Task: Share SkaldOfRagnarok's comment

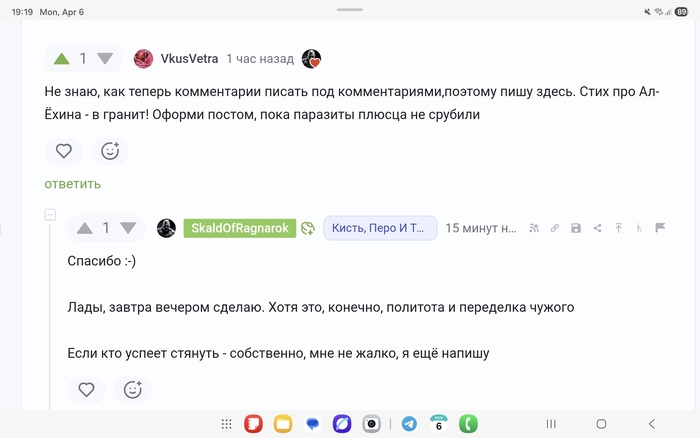Action: 597,228
